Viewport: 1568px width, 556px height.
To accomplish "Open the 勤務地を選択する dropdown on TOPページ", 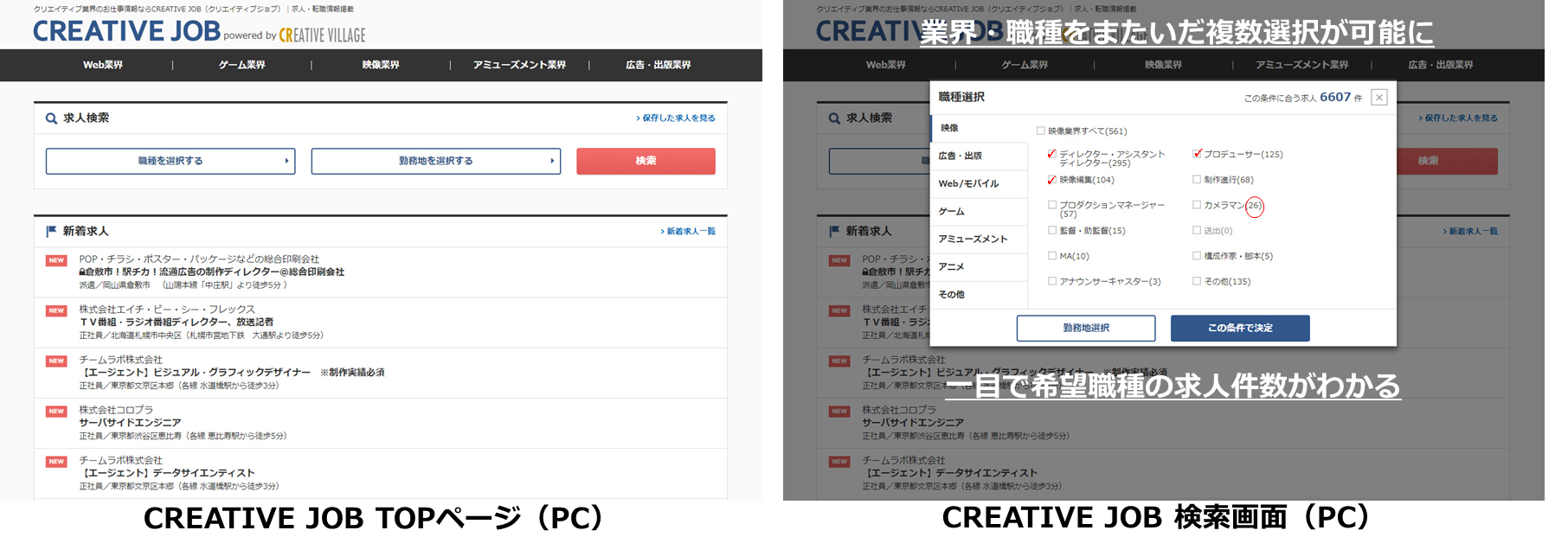I will (436, 161).
